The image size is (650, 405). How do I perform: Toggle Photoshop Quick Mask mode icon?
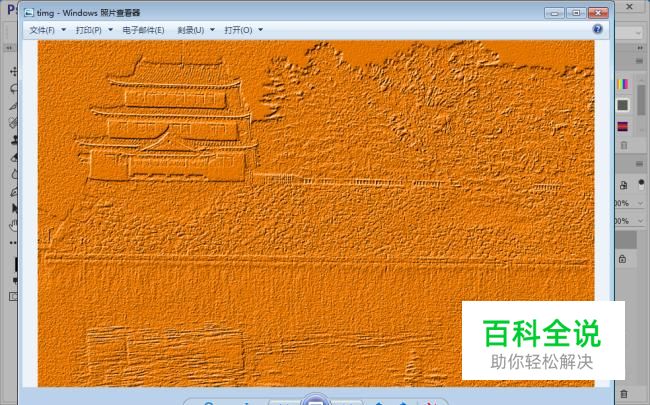(14, 296)
